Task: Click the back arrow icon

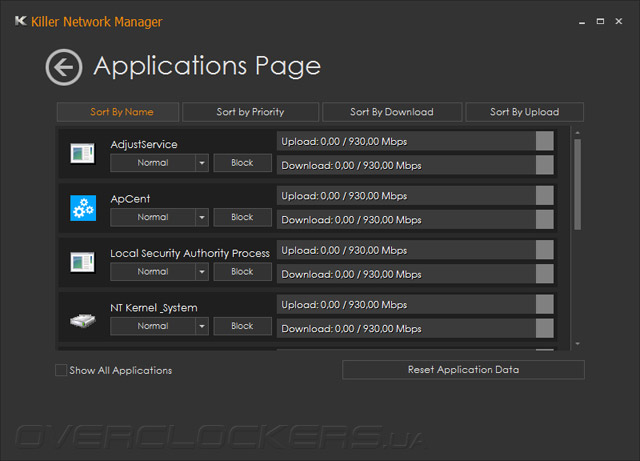Action: point(64,67)
